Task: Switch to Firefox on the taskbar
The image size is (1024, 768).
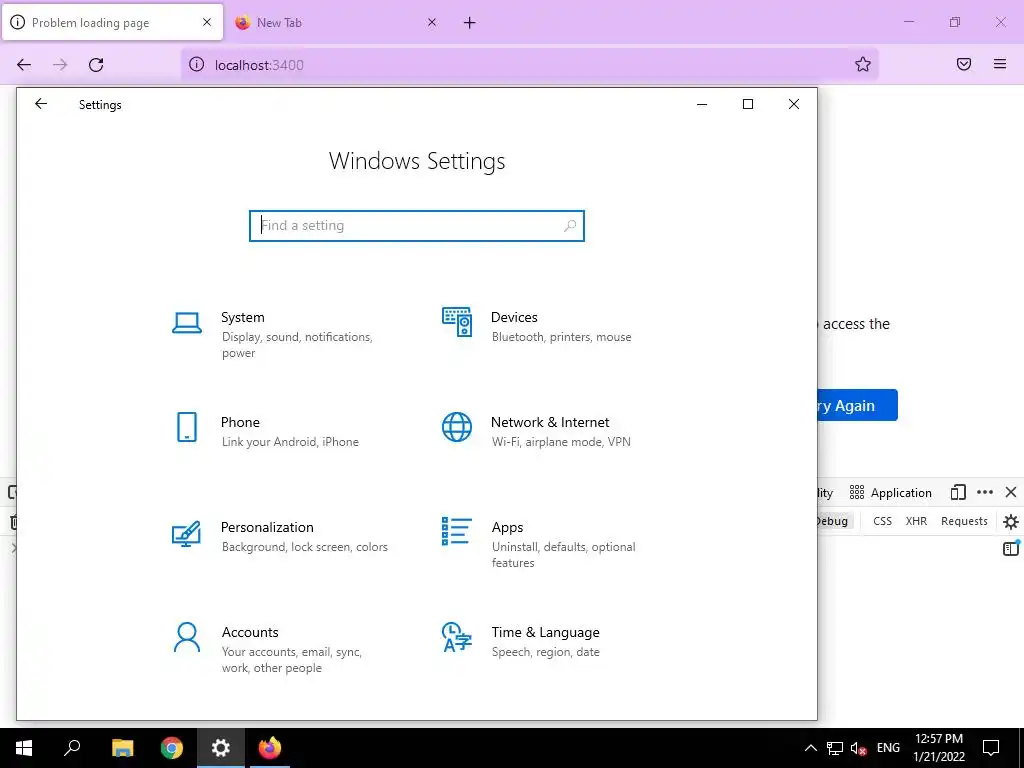Action: coord(270,748)
